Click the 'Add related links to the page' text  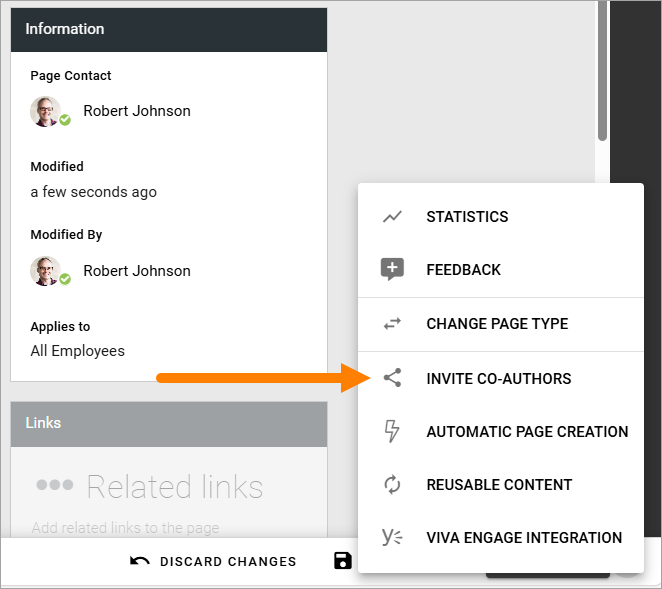(125, 528)
